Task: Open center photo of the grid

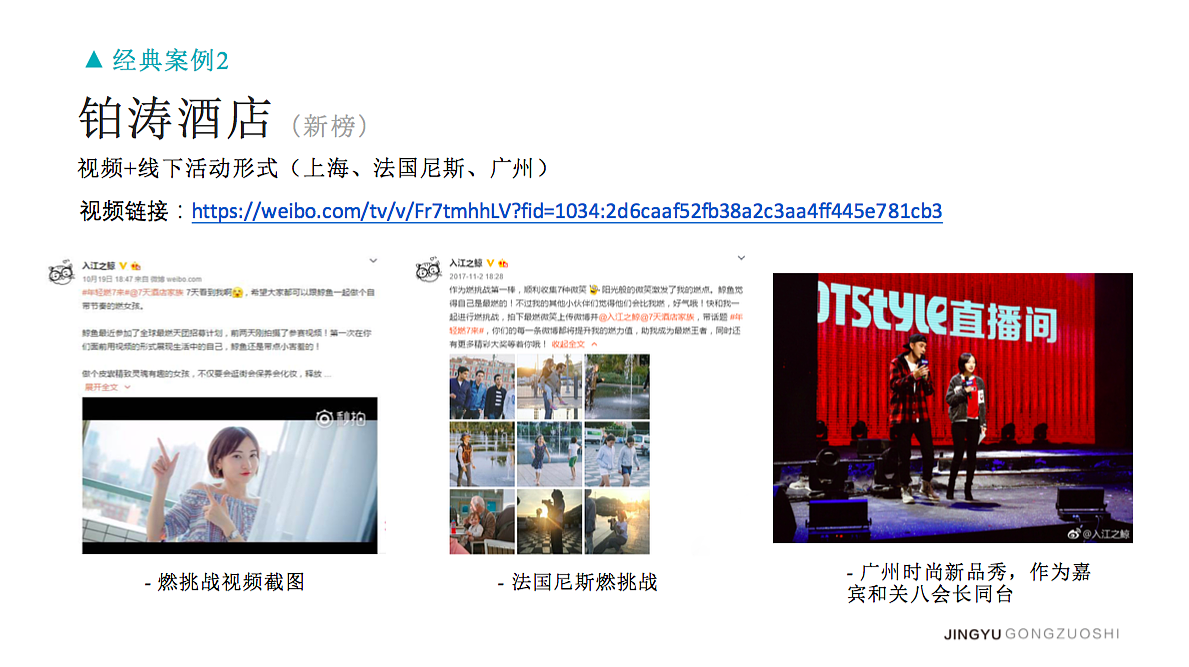Action: 549,454
